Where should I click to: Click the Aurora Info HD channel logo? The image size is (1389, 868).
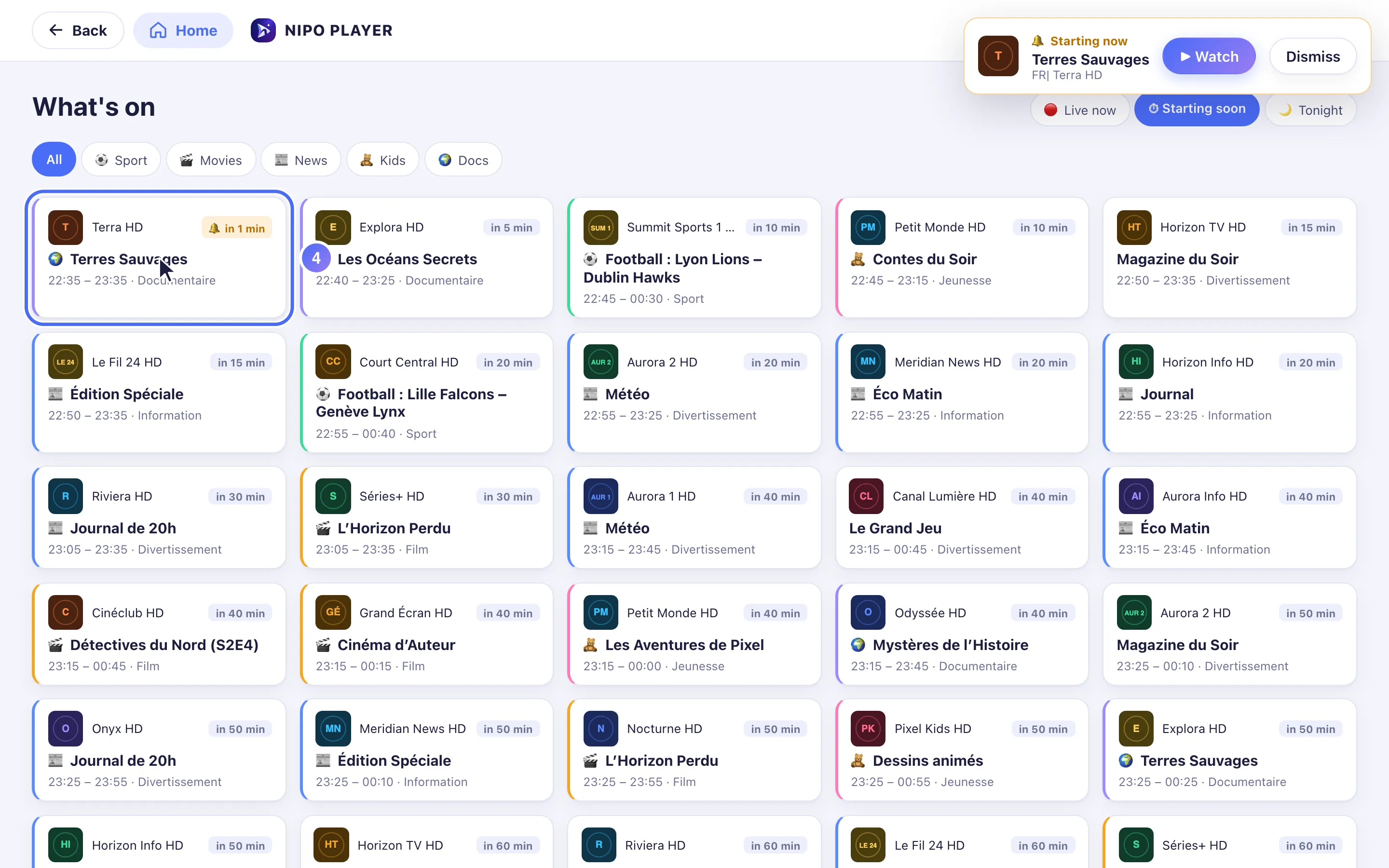click(1136, 496)
